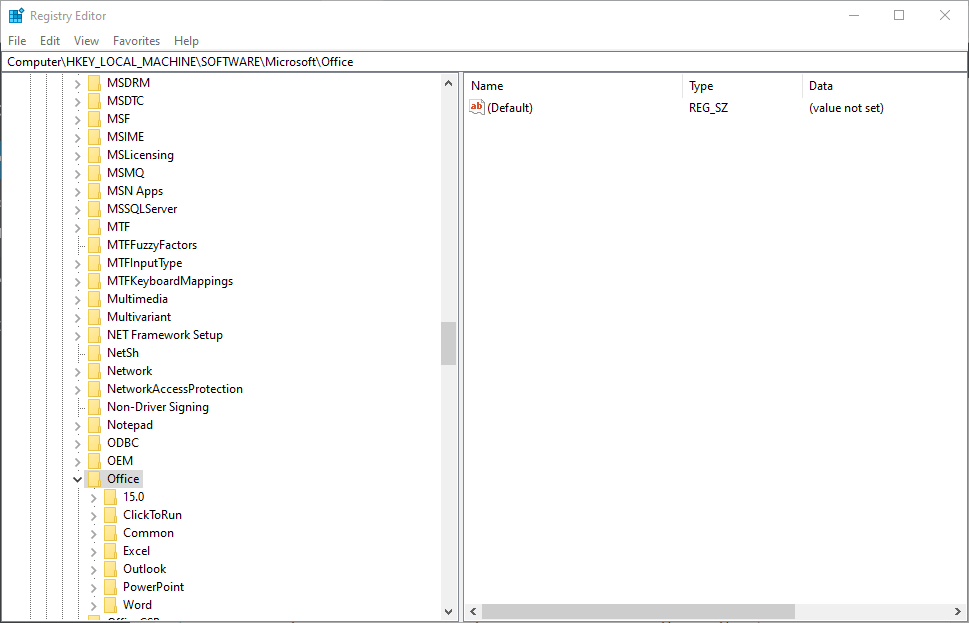Select the Word subkey
This screenshot has width=969, height=623.
pos(137,604)
